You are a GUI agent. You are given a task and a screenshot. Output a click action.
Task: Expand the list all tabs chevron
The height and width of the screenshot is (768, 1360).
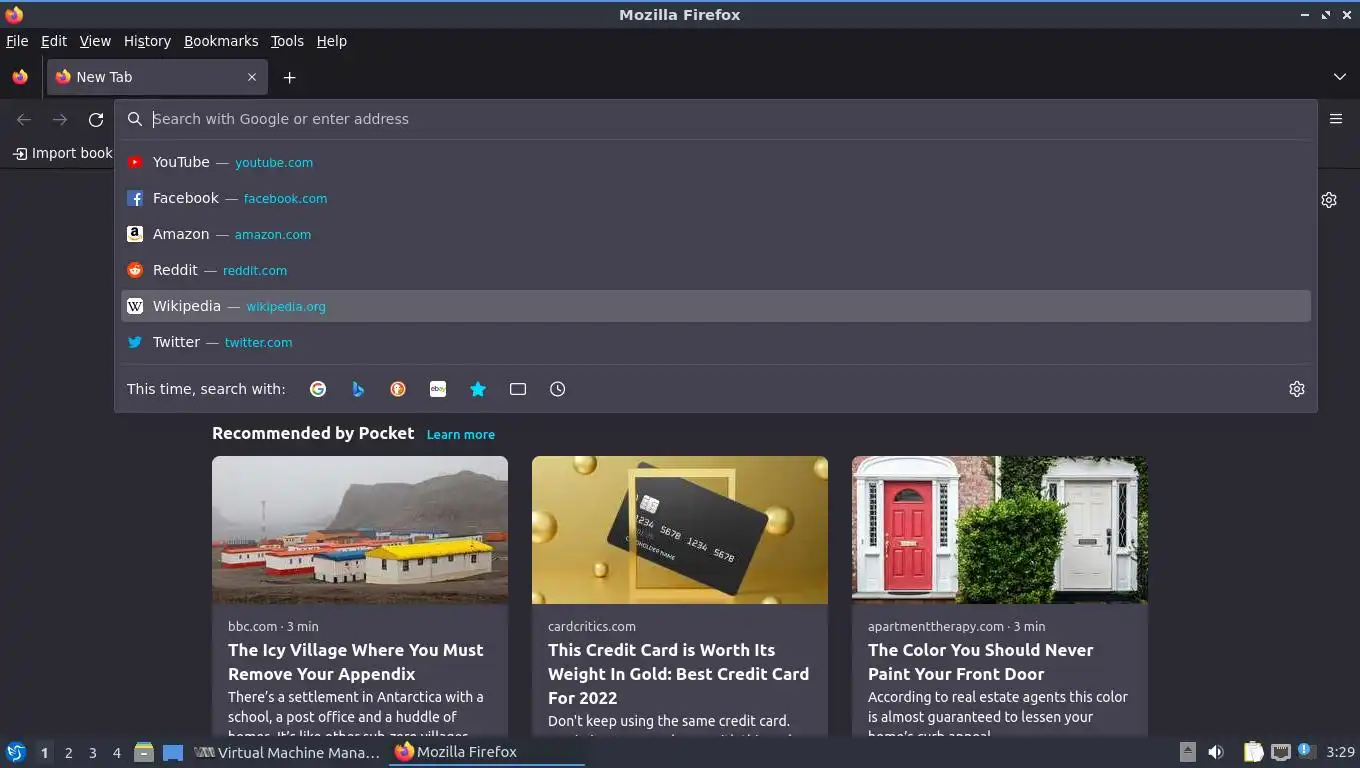coord(1340,77)
